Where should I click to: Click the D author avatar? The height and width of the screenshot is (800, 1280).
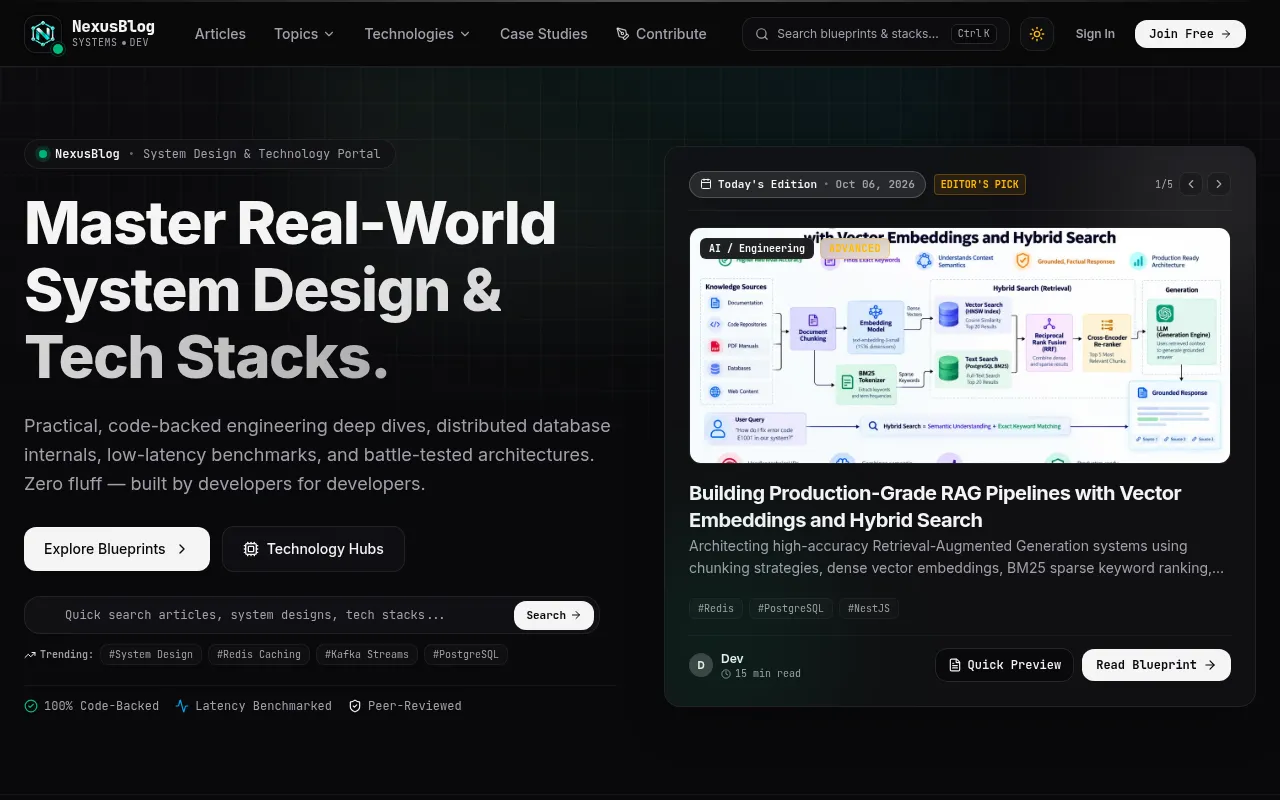pyautogui.click(x=701, y=665)
